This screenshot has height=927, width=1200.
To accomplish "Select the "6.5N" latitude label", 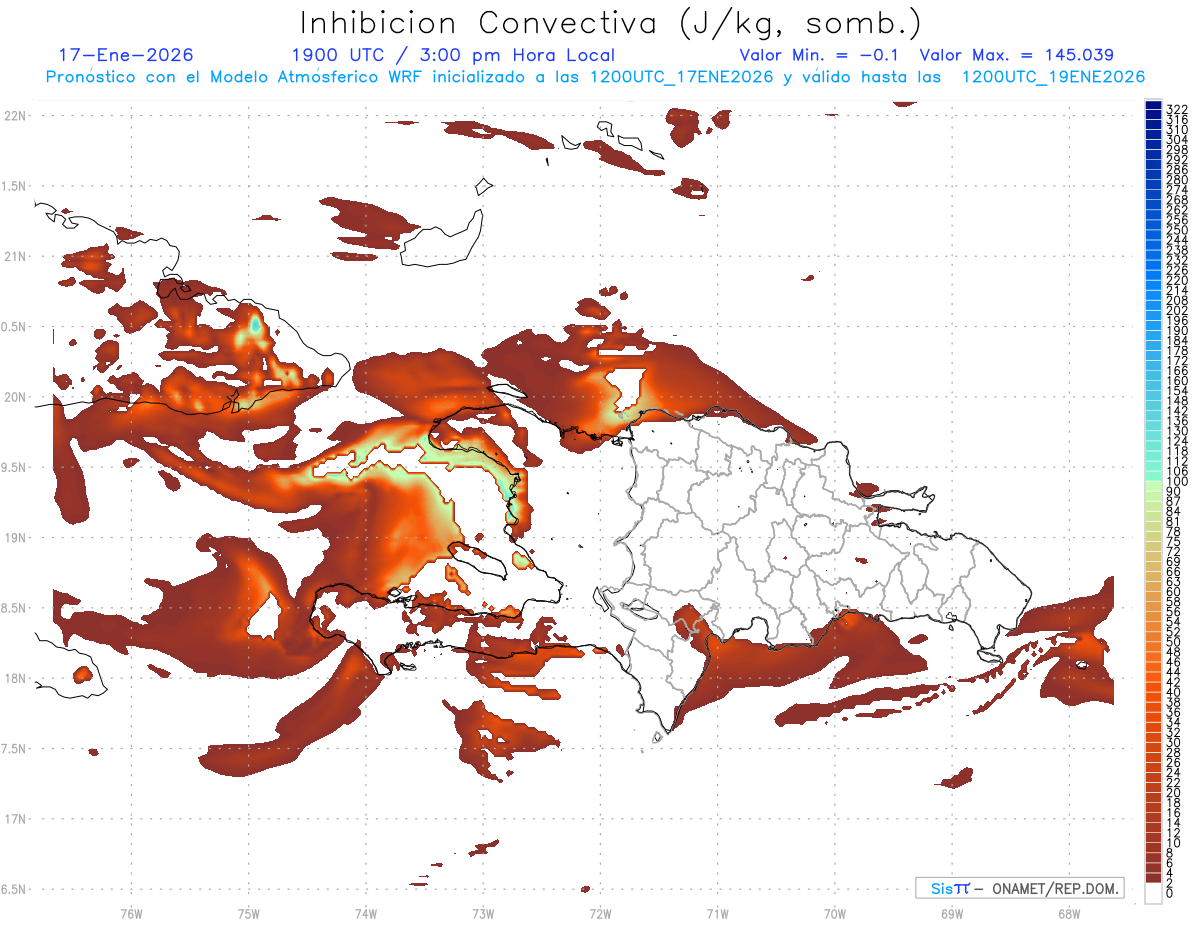I will [x=15, y=889].
